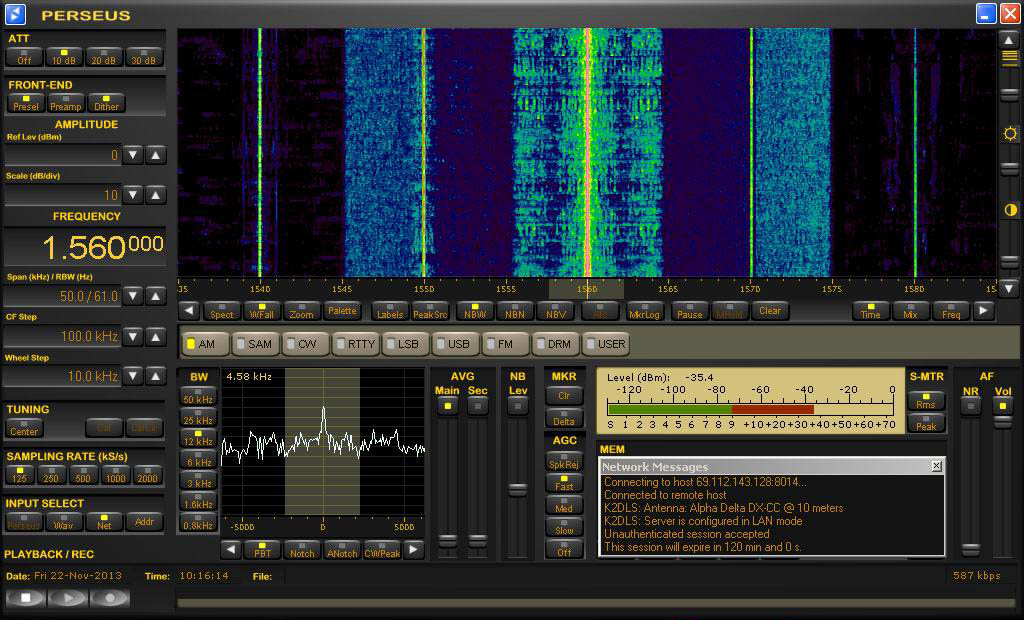Viewport: 1024px width, 620px height.
Task: Click the playback progress bar
Action: pyautogui.click(x=596, y=604)
